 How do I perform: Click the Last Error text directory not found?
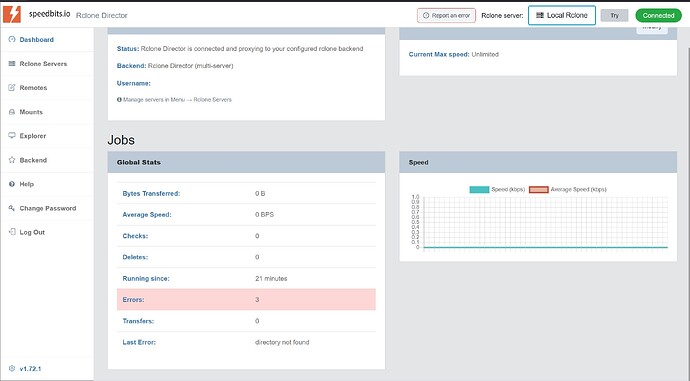[x=282, y=342]
